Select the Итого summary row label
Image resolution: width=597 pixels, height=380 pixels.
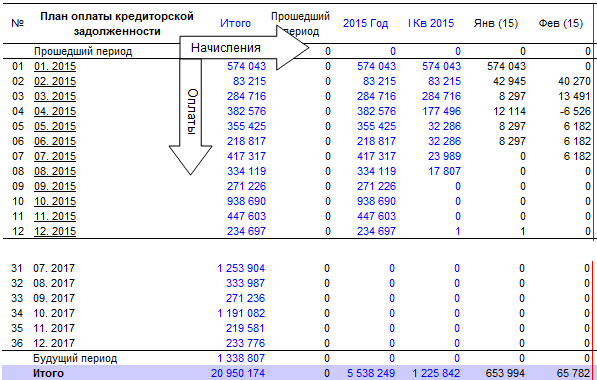pyautogui.click(x=48, y=373)
